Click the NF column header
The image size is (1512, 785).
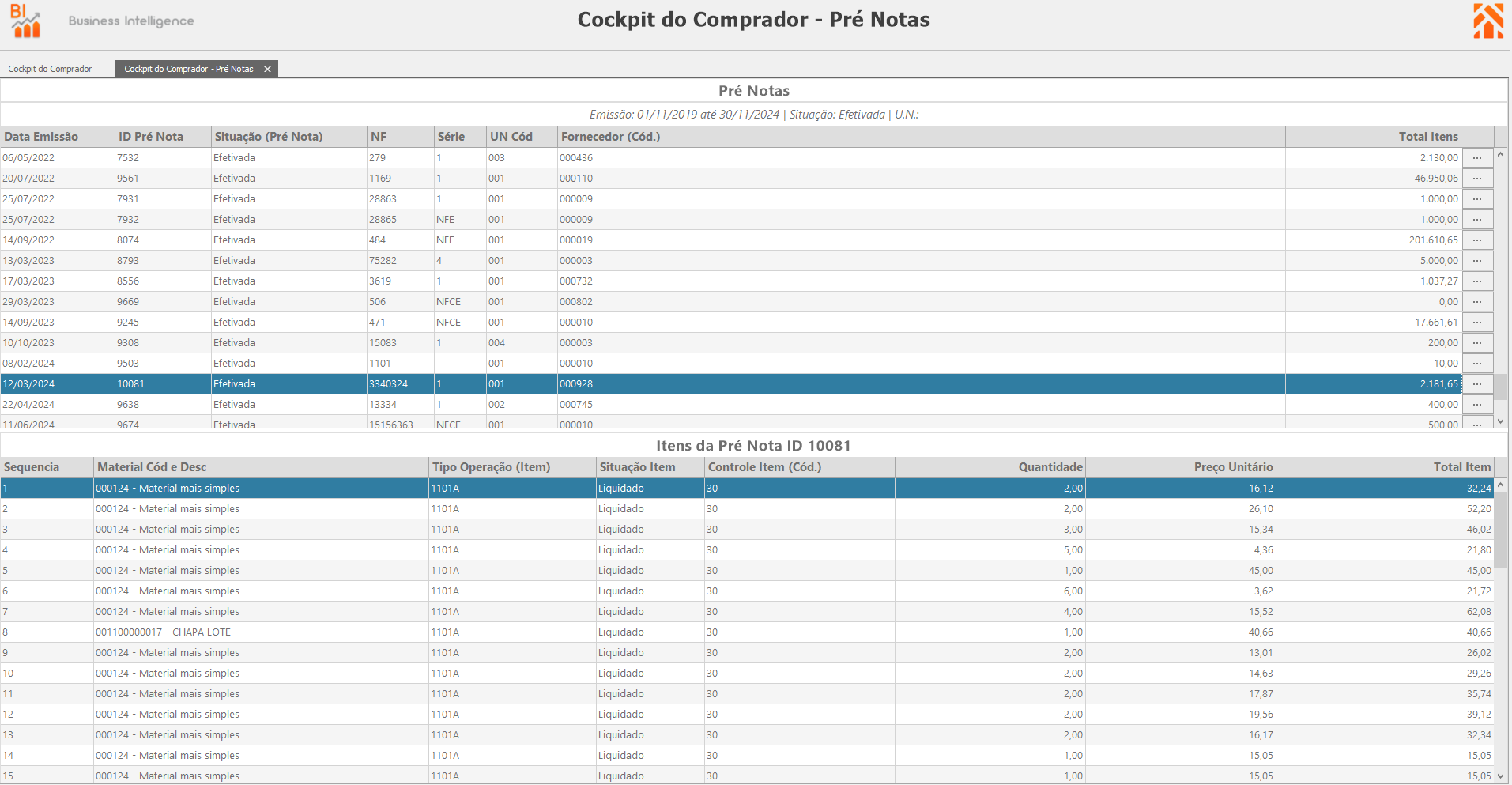(x=401, y=137)
